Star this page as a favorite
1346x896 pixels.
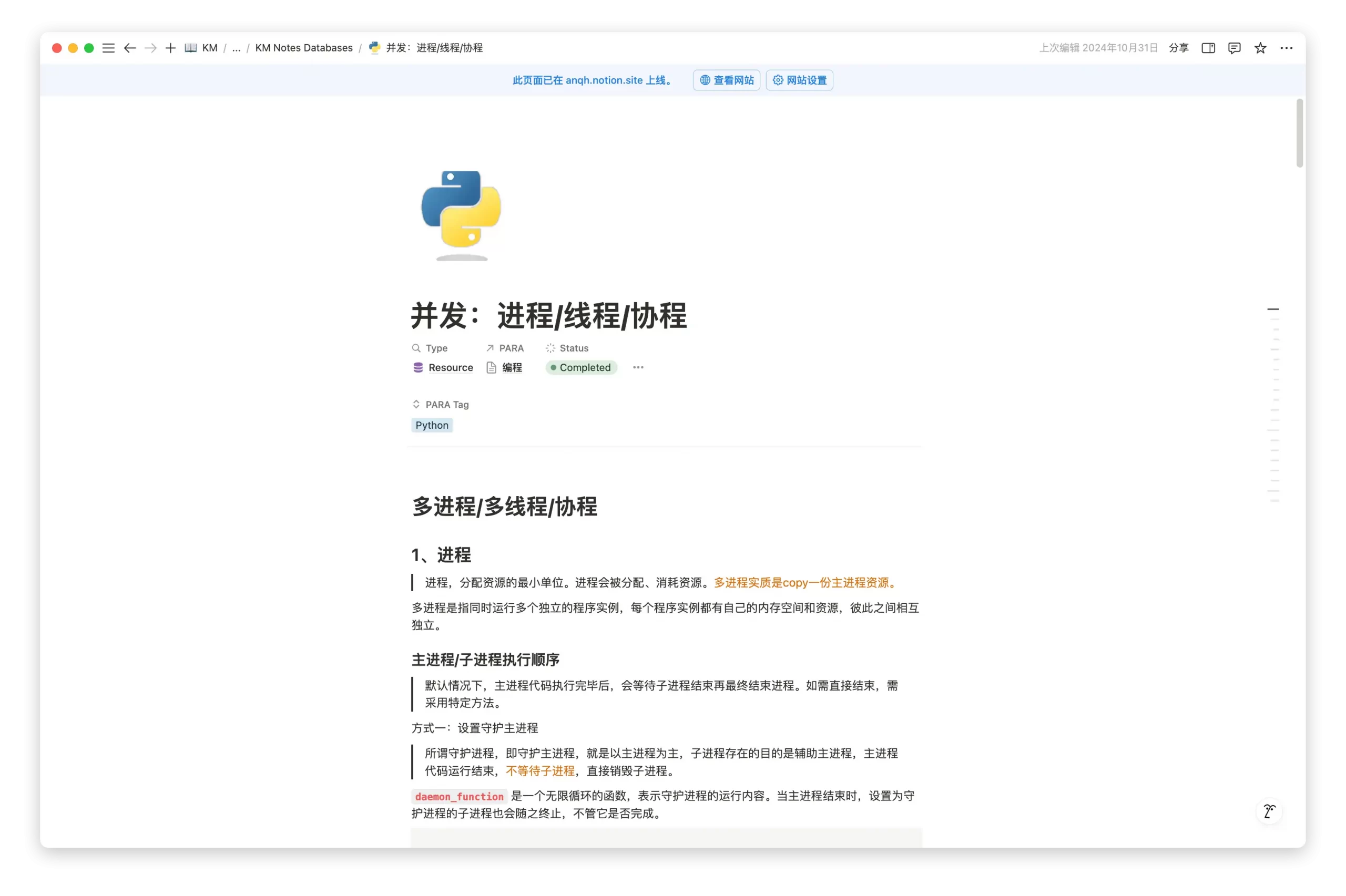(1261, 48)
